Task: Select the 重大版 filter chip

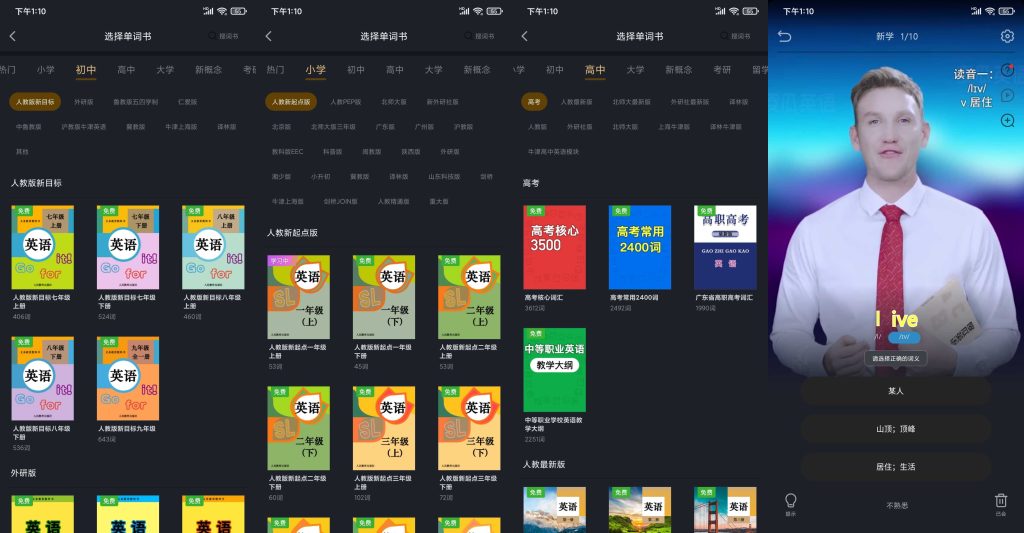Action: click(x=439, y=201)
